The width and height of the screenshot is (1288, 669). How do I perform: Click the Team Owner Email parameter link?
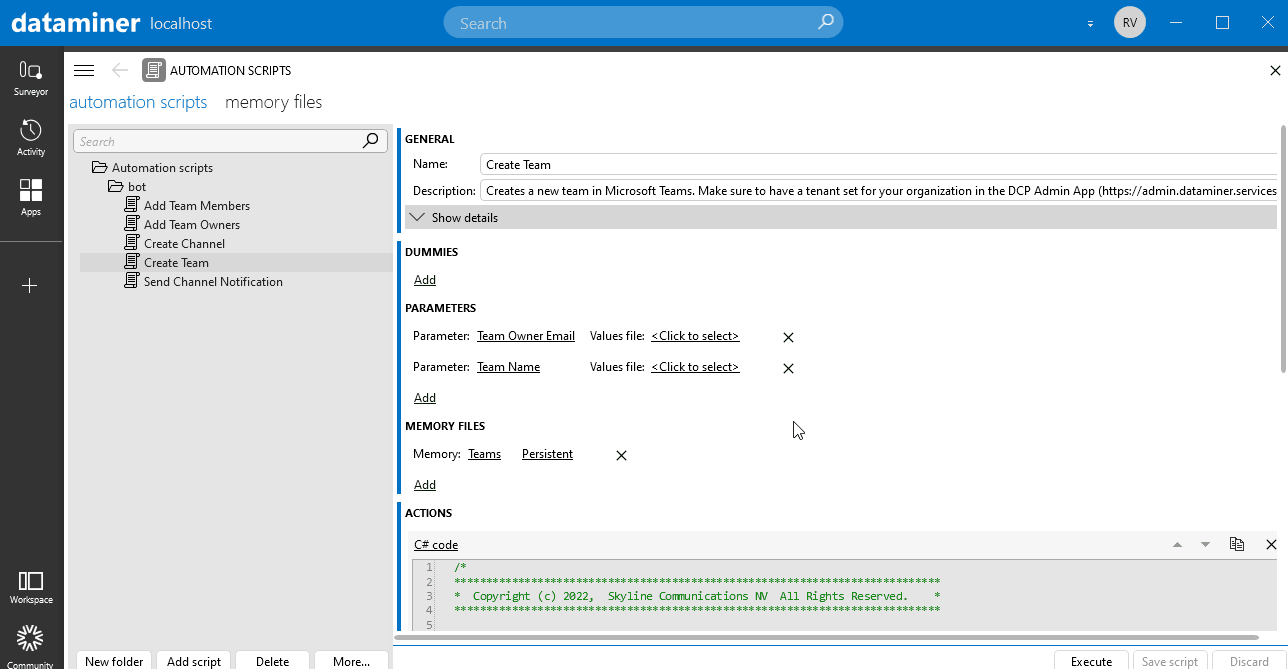coord(526,336)
